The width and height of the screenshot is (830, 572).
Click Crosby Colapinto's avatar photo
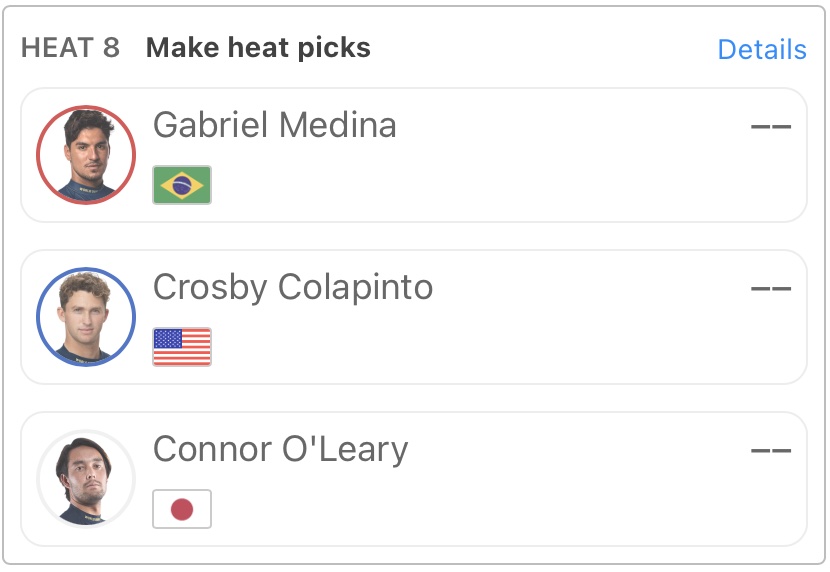pos(86,316)
